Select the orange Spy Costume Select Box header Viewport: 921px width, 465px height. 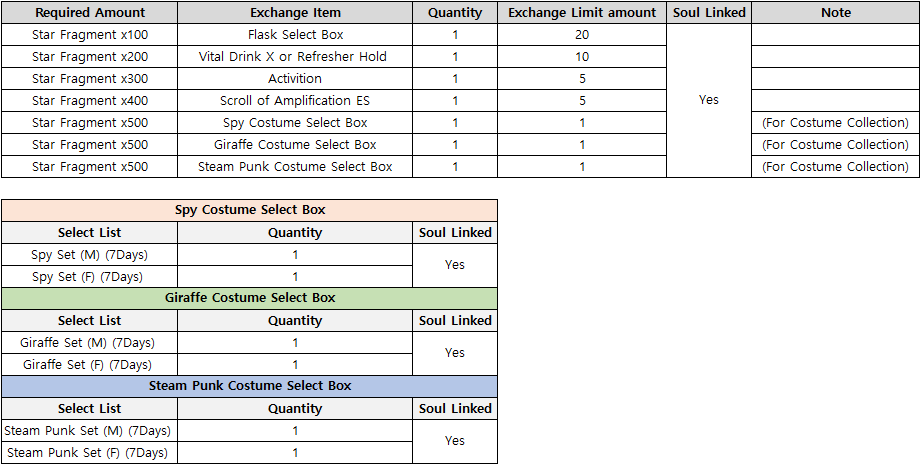[249, 210]
